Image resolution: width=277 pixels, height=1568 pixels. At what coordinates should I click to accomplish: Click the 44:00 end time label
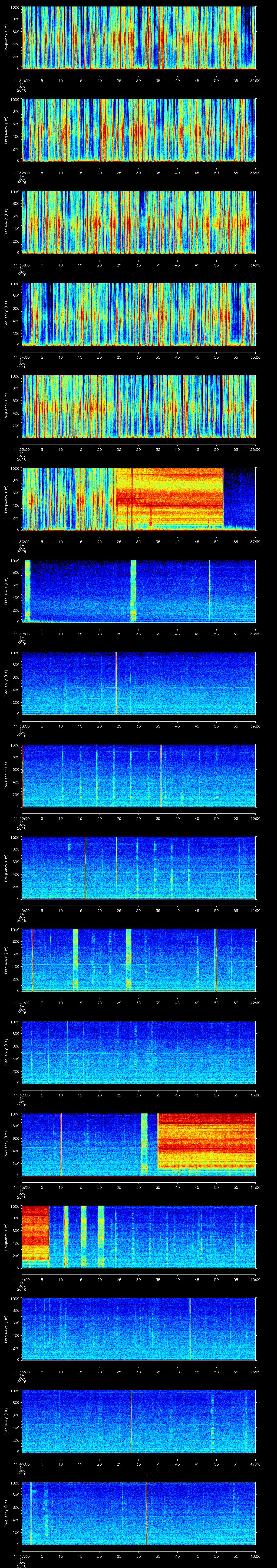tap(255, 1187)
